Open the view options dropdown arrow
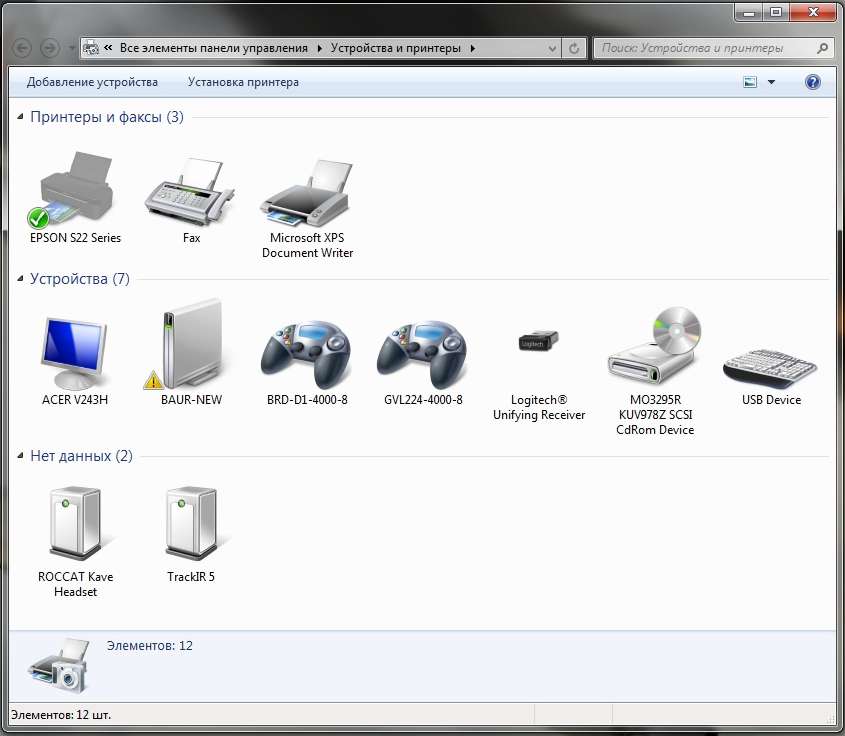The width and height of the screenshot is (845, 736). coord(771,82)
